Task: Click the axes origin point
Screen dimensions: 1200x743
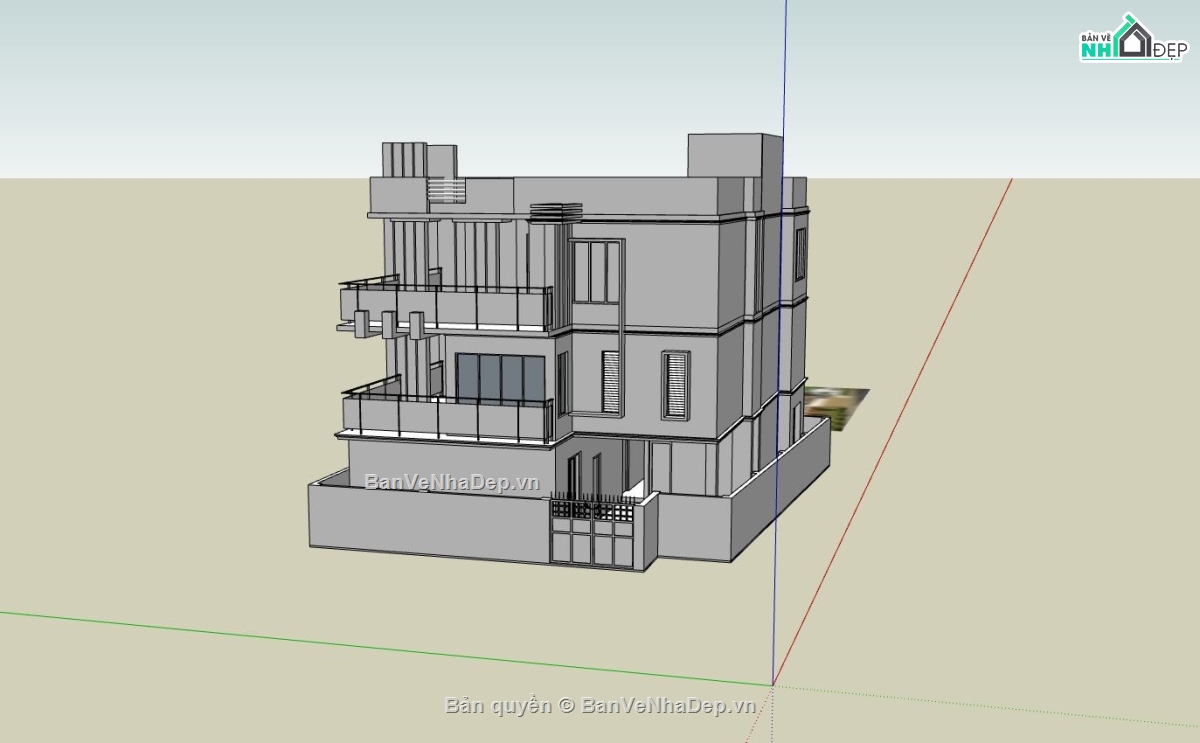Action: point(772,685)
